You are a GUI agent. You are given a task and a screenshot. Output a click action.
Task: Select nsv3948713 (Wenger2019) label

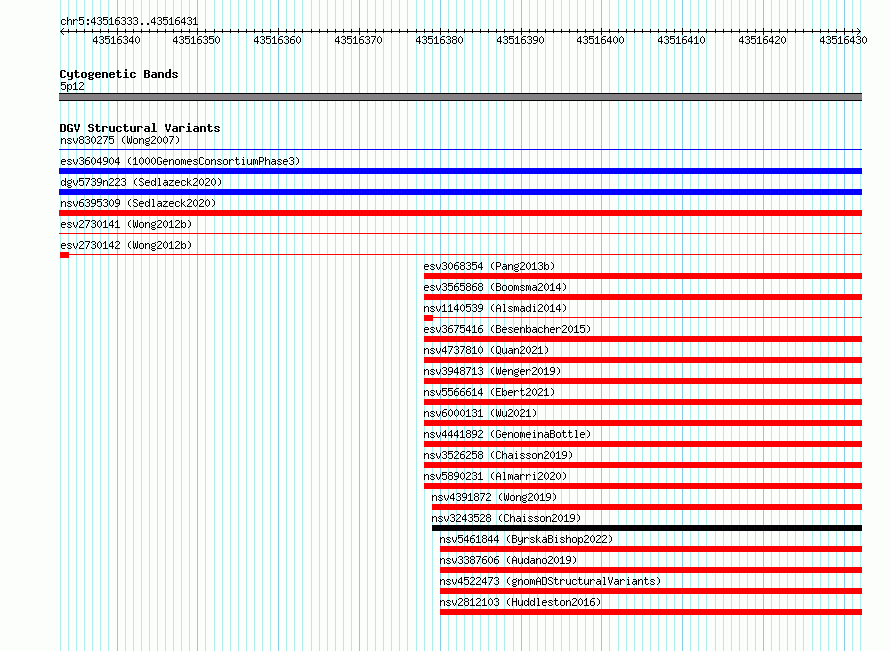(492, 371)
